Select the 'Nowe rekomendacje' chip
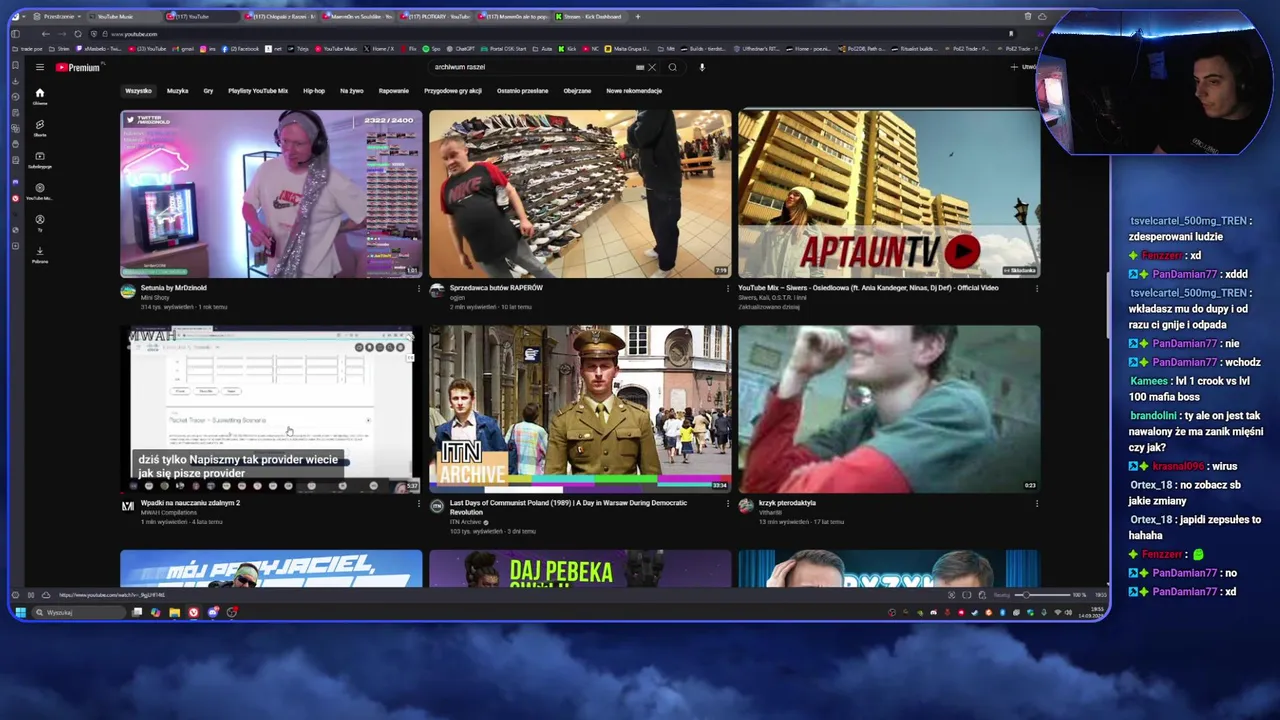The height and width of the screenshot is (720, 1280). (x=634, y=91)
